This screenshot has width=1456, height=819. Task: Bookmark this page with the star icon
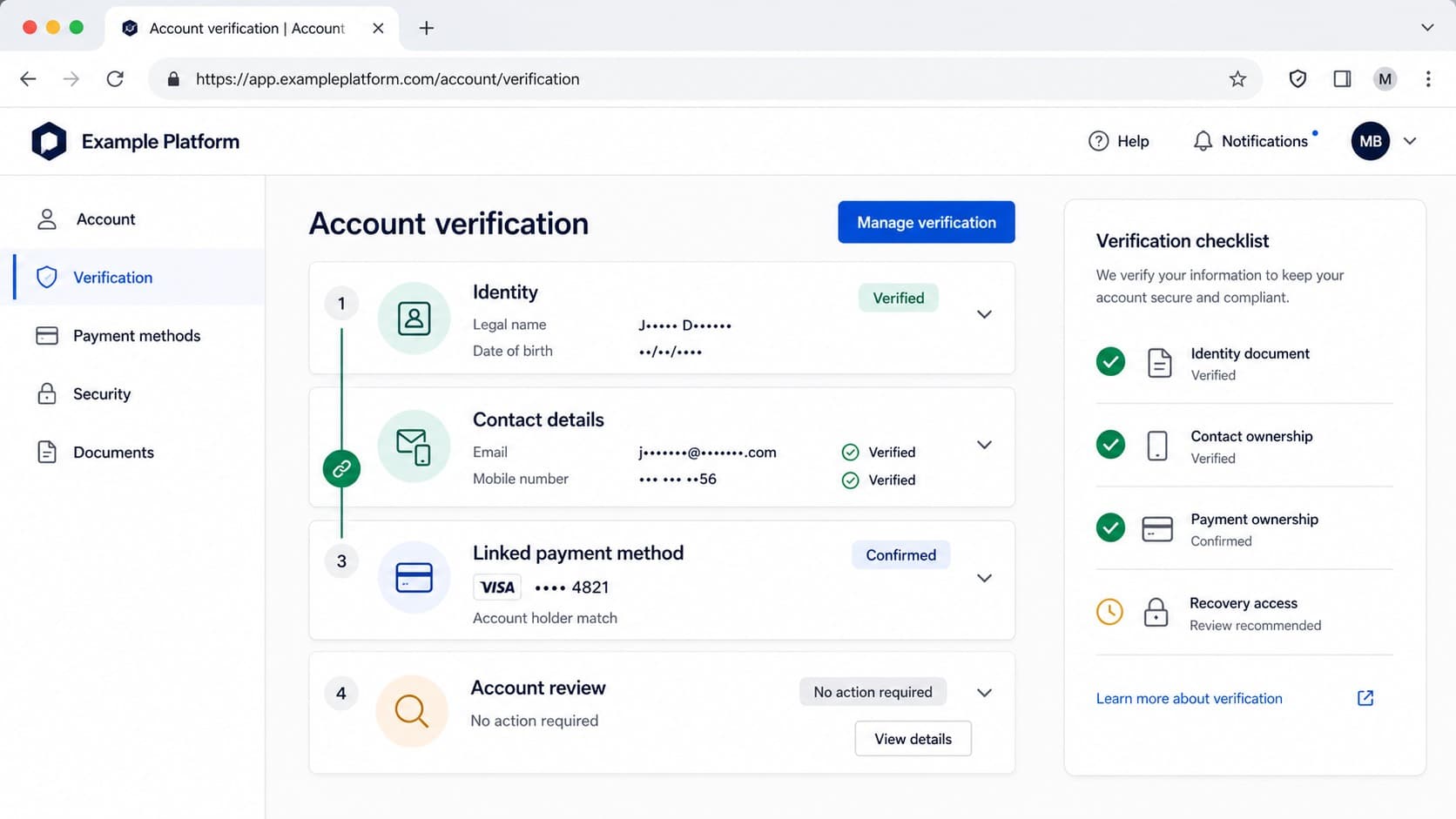point(1237,79)
